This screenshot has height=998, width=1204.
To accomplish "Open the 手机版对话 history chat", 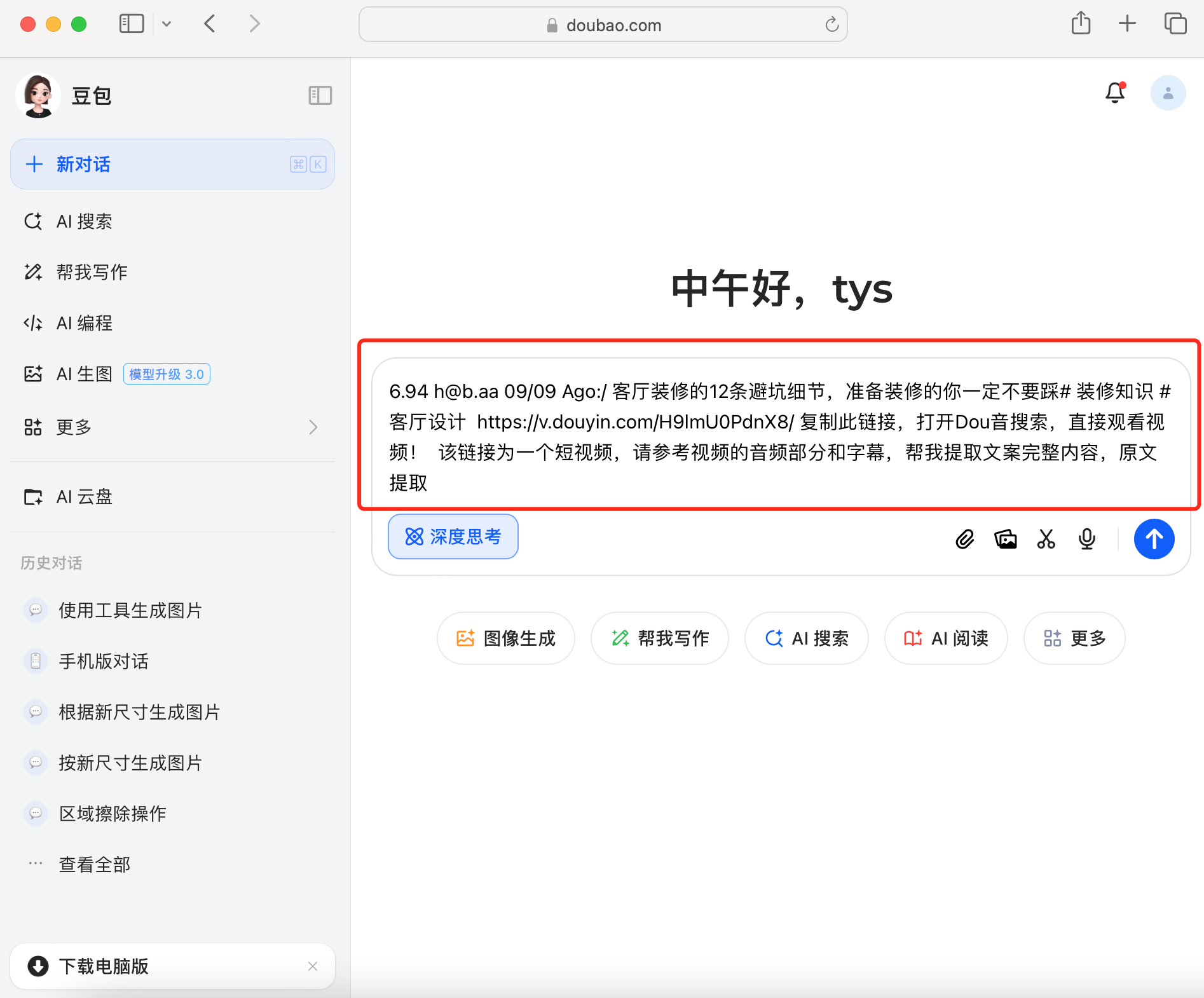I will pyautogui.click(x=172, y=661).
